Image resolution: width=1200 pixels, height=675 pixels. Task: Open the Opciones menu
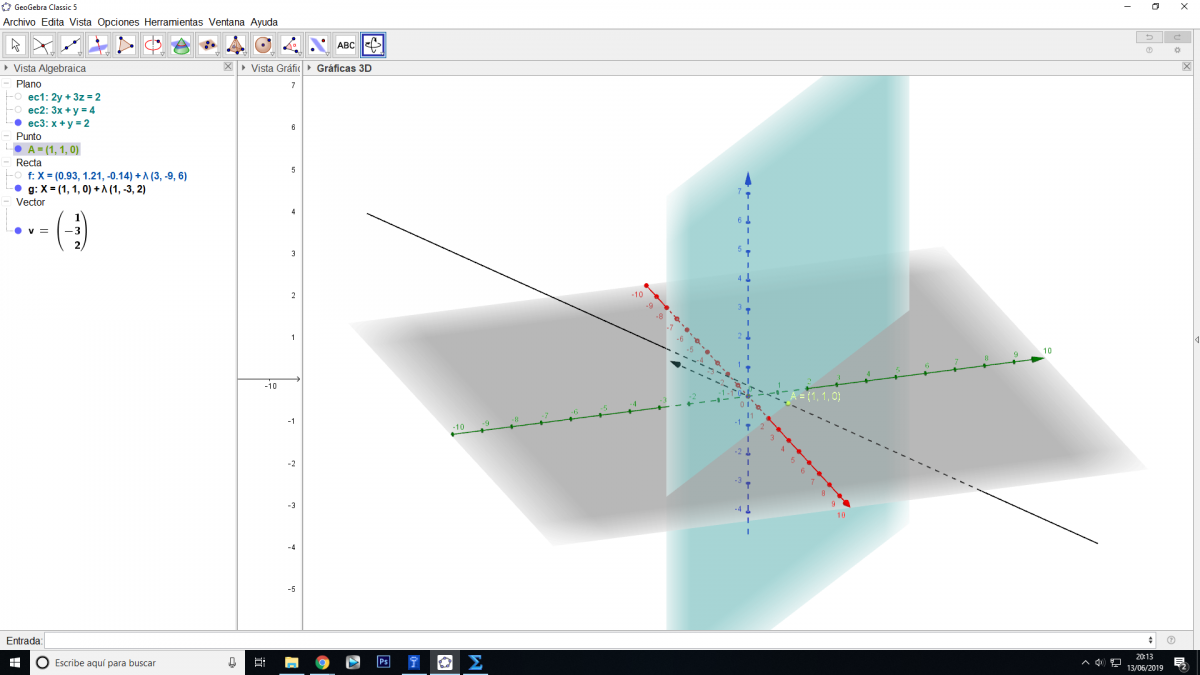(118, 21)
